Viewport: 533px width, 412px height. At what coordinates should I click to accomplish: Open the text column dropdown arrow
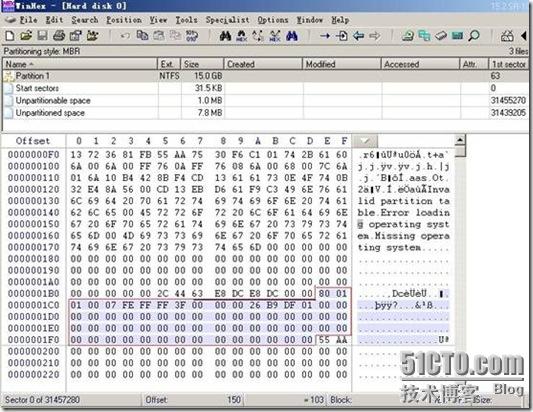point(365,140)
